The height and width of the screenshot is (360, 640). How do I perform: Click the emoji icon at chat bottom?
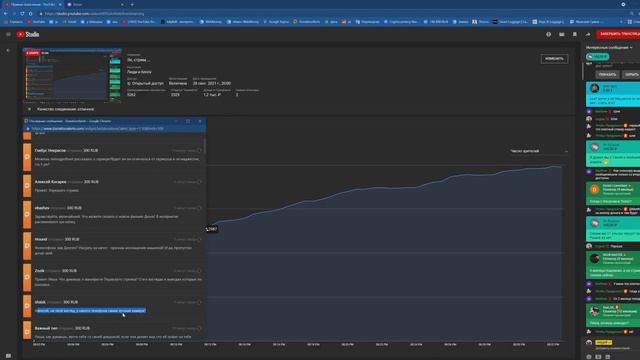[x=589, y=357]
